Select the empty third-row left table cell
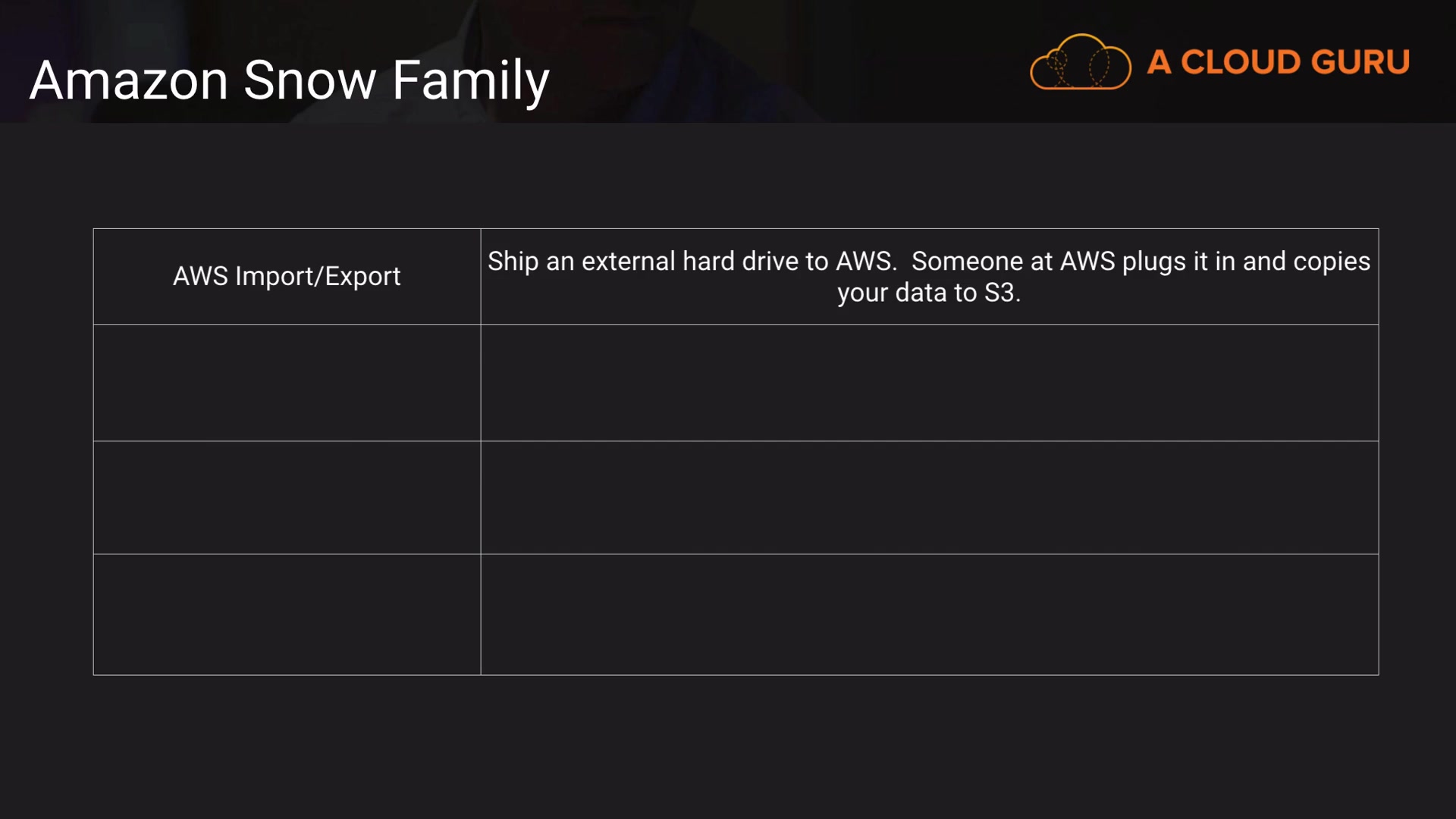The height and width of the screenshot is (819, 1456). pyautogui.click(x=287, y=497)
